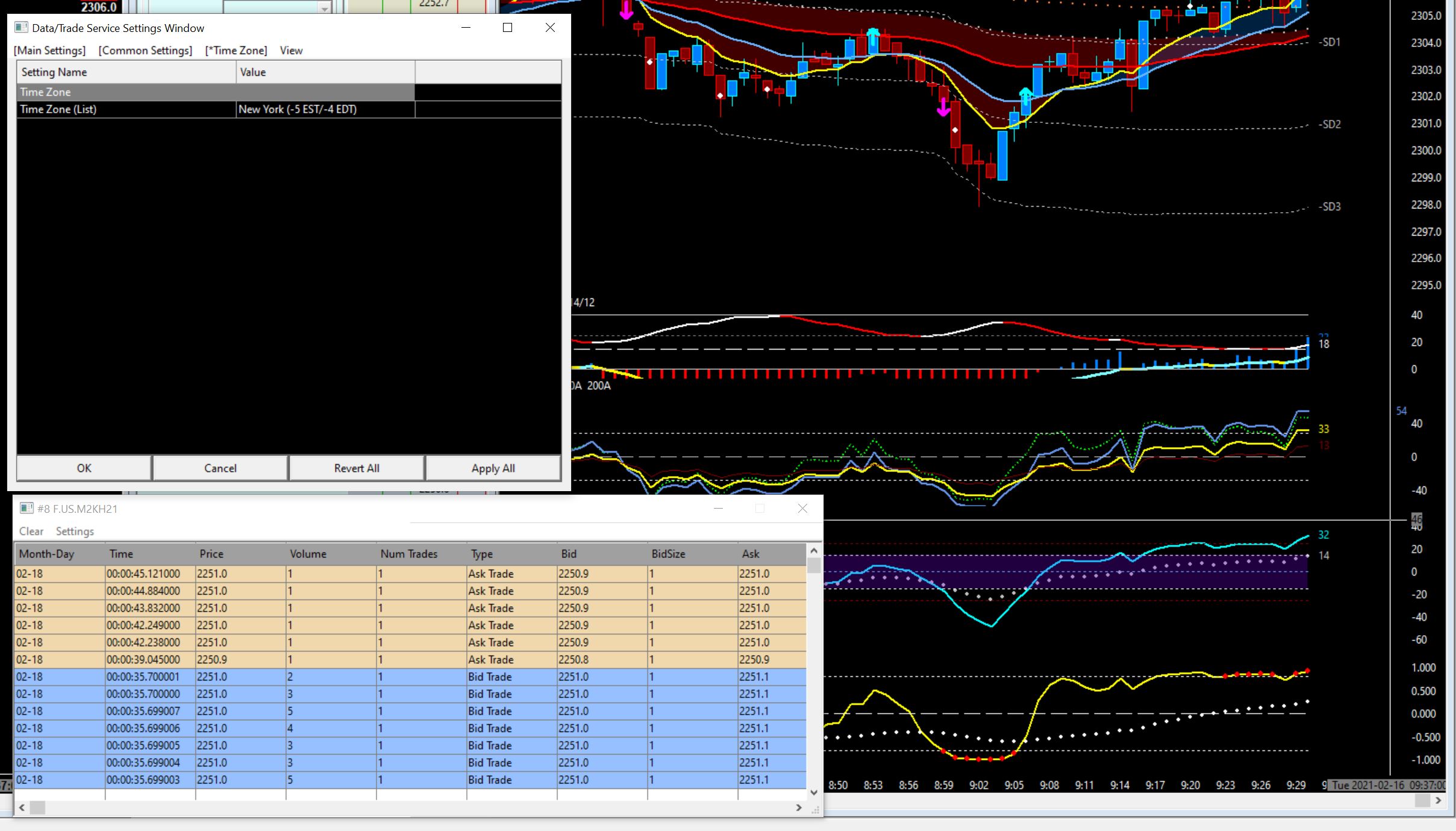Click chart horizontal scrollbar right arrow
1456x831 pixels.
(x=1439, y=800)
